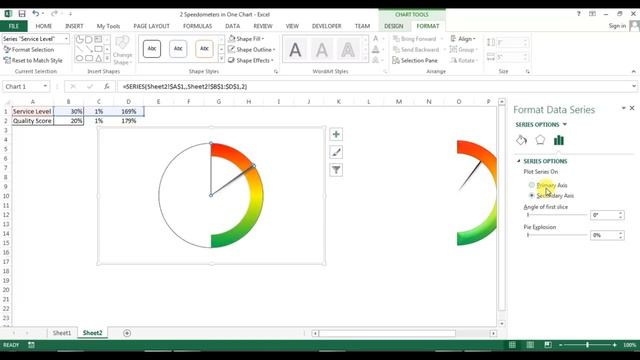Click the Insert Function fx icon
This screenshot has height=360, width=640.
107,87
